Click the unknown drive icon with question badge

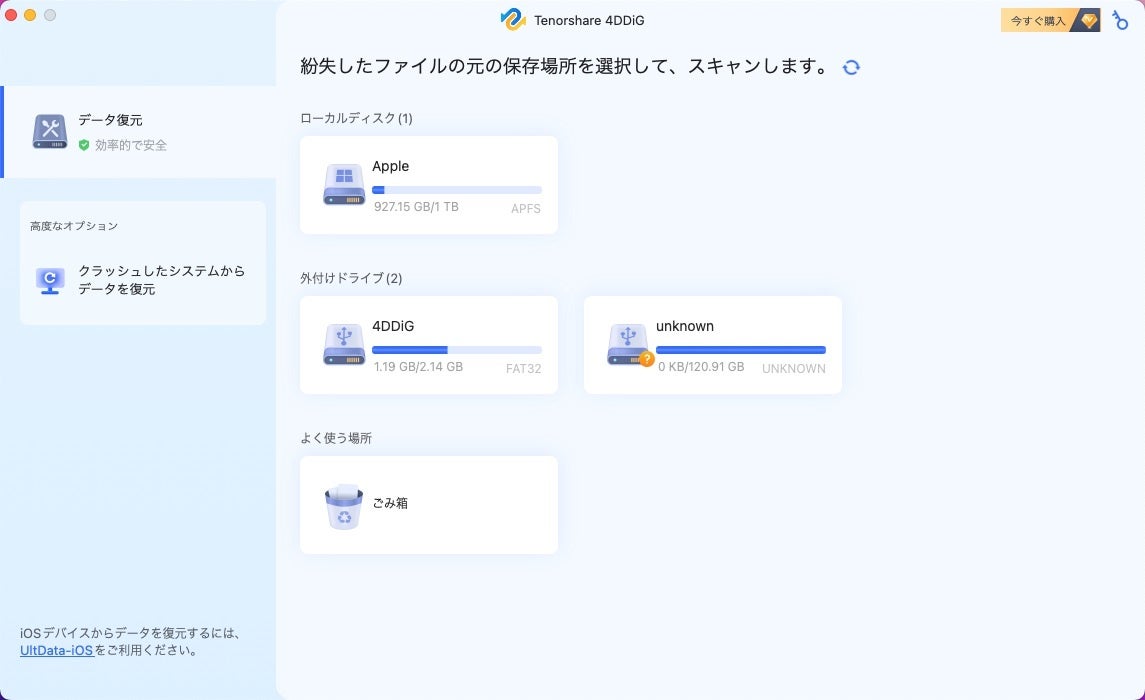coord(628,344)
